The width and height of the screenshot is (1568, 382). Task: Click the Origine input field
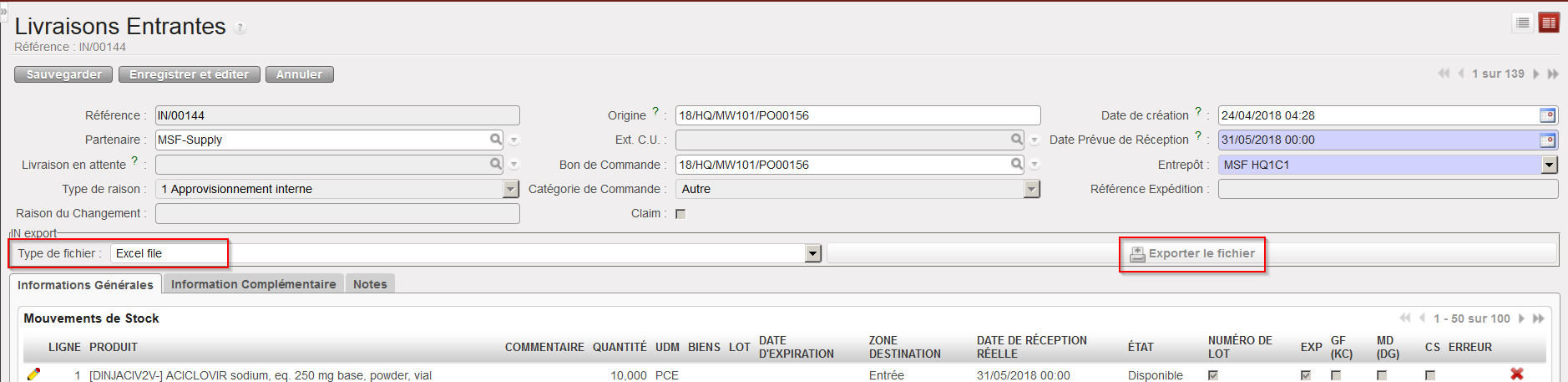click(858, 115)
